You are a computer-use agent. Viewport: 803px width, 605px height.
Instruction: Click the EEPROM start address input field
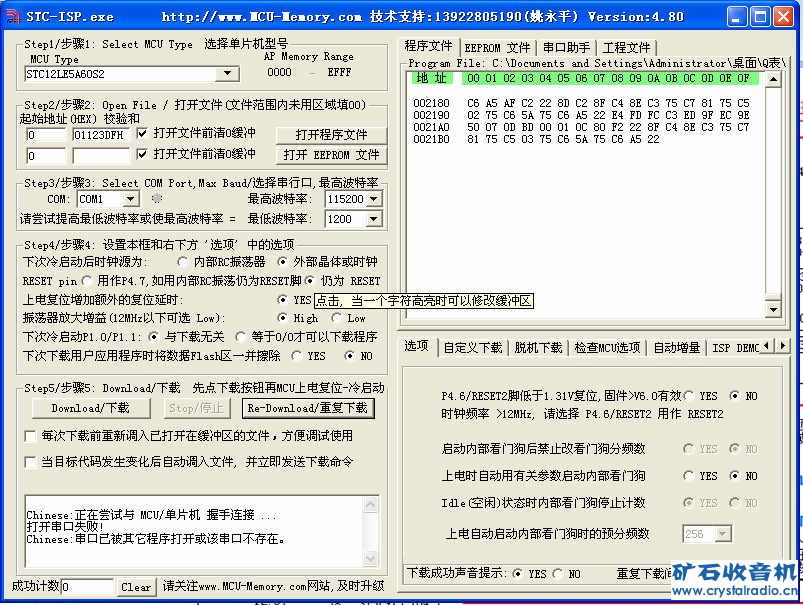(46, 156)
